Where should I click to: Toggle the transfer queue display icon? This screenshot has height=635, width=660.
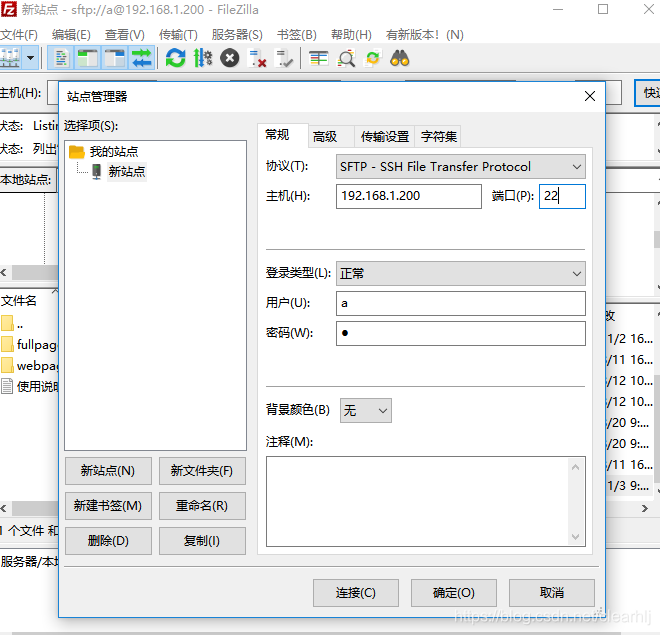coord(141,58)
